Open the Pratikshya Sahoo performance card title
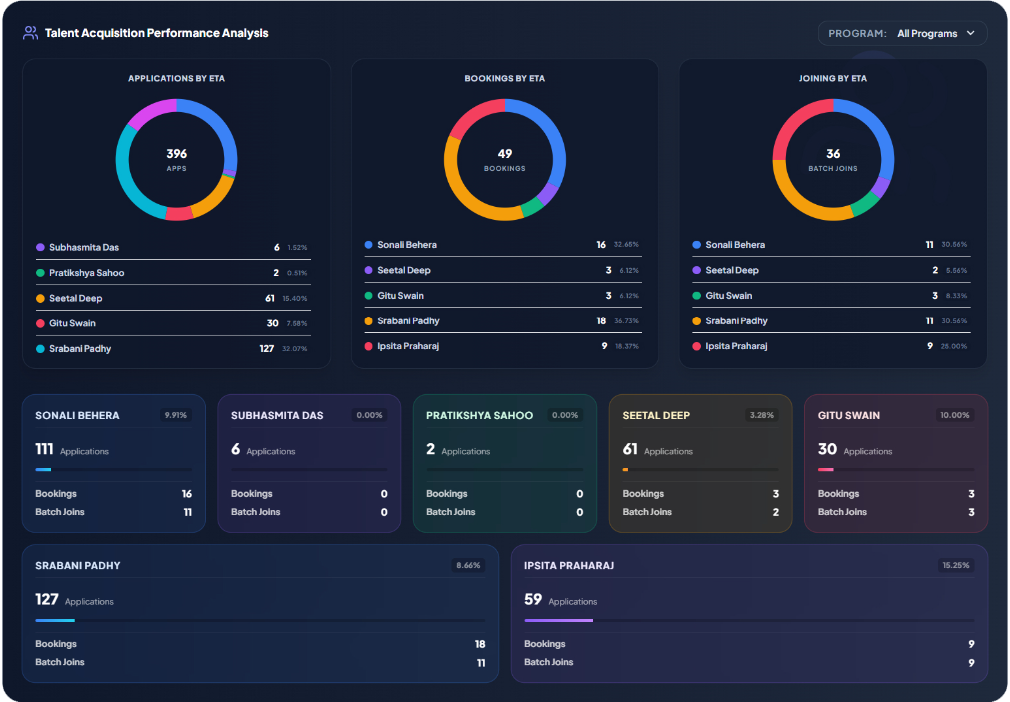 [479, 415]
